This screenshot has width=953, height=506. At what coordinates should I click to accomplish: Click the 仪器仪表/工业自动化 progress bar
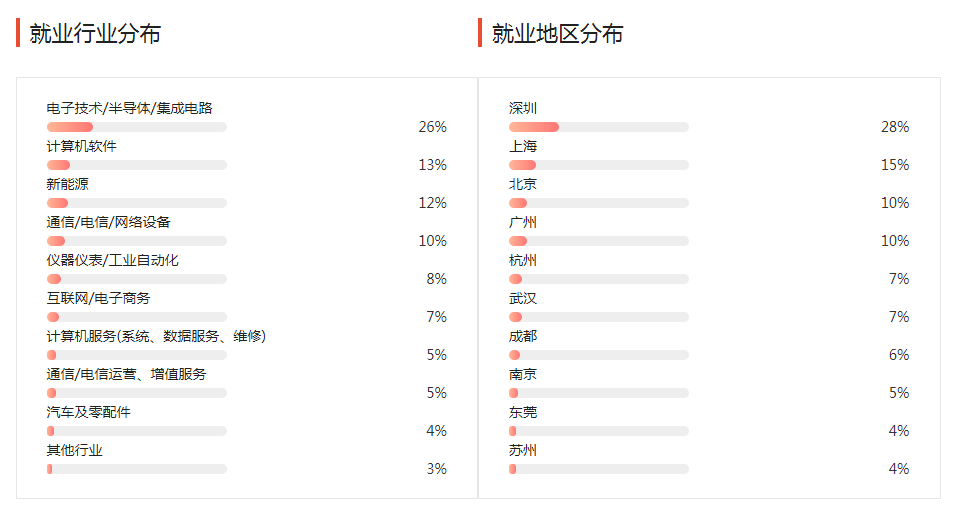click(x=136, y=279)
